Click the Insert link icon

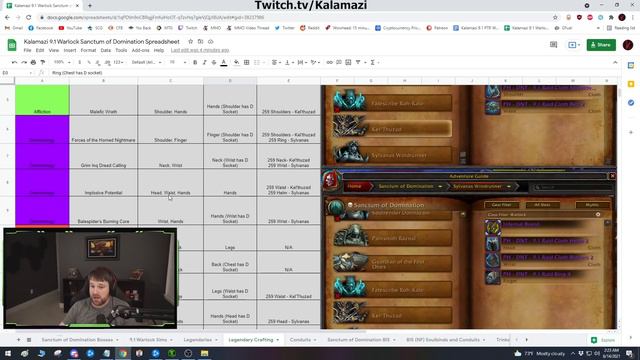point(329,62)
